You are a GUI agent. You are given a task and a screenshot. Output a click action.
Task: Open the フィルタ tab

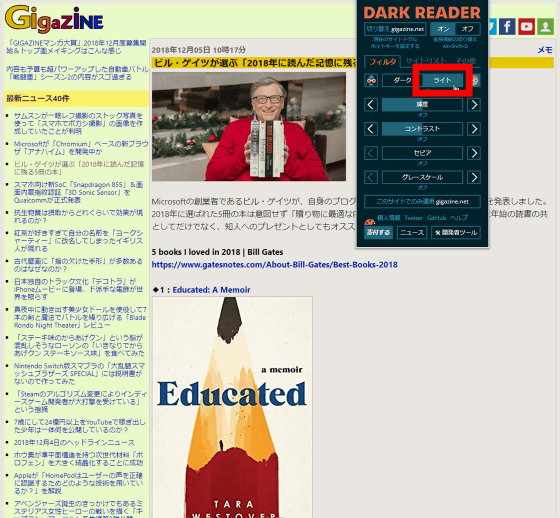pos(382,62)
